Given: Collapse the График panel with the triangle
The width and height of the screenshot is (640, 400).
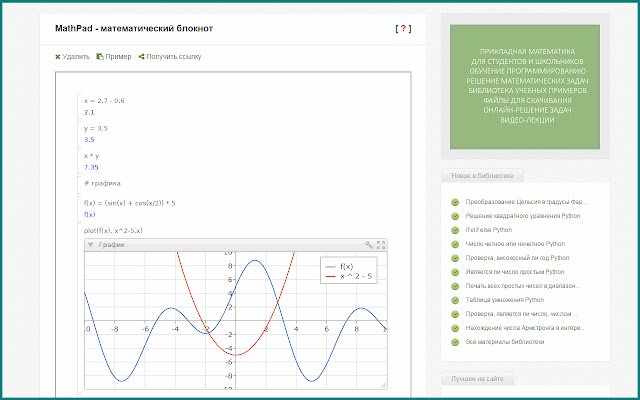Looking at the screenshot, I should click(x=91, y=245).
